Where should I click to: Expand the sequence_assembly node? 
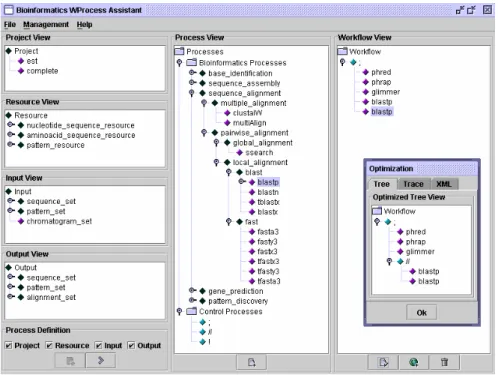click(192, 82)
